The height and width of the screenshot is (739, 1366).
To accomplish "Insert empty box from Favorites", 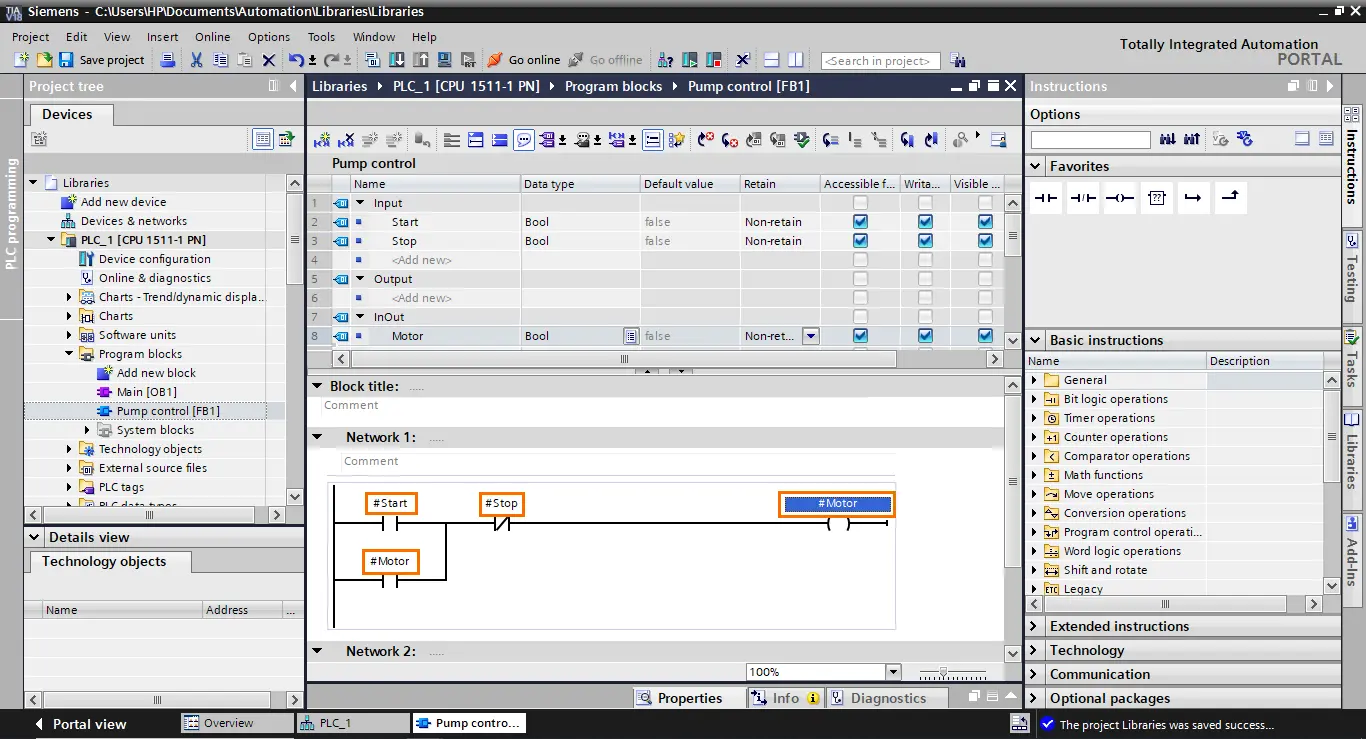I will 1157,198.
